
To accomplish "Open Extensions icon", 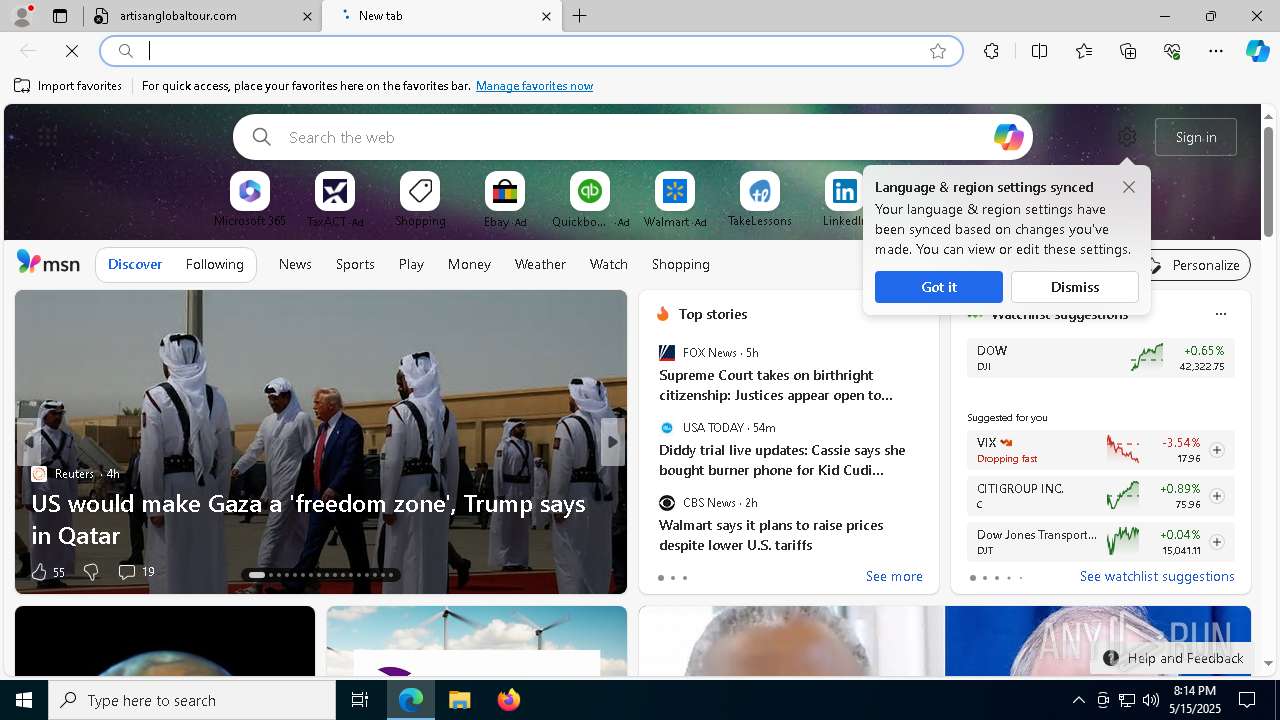I will [x=991, y=51].
